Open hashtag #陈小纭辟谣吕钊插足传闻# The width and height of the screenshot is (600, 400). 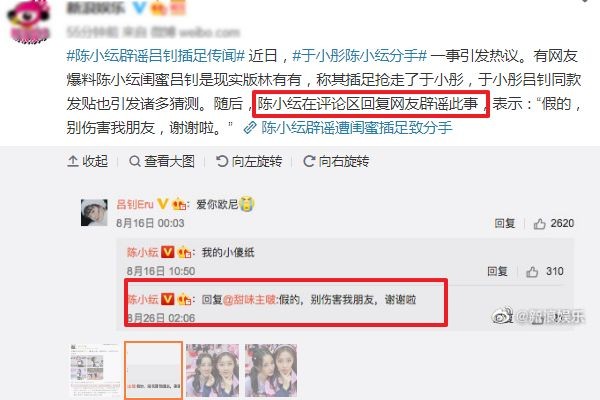point(155,56)
